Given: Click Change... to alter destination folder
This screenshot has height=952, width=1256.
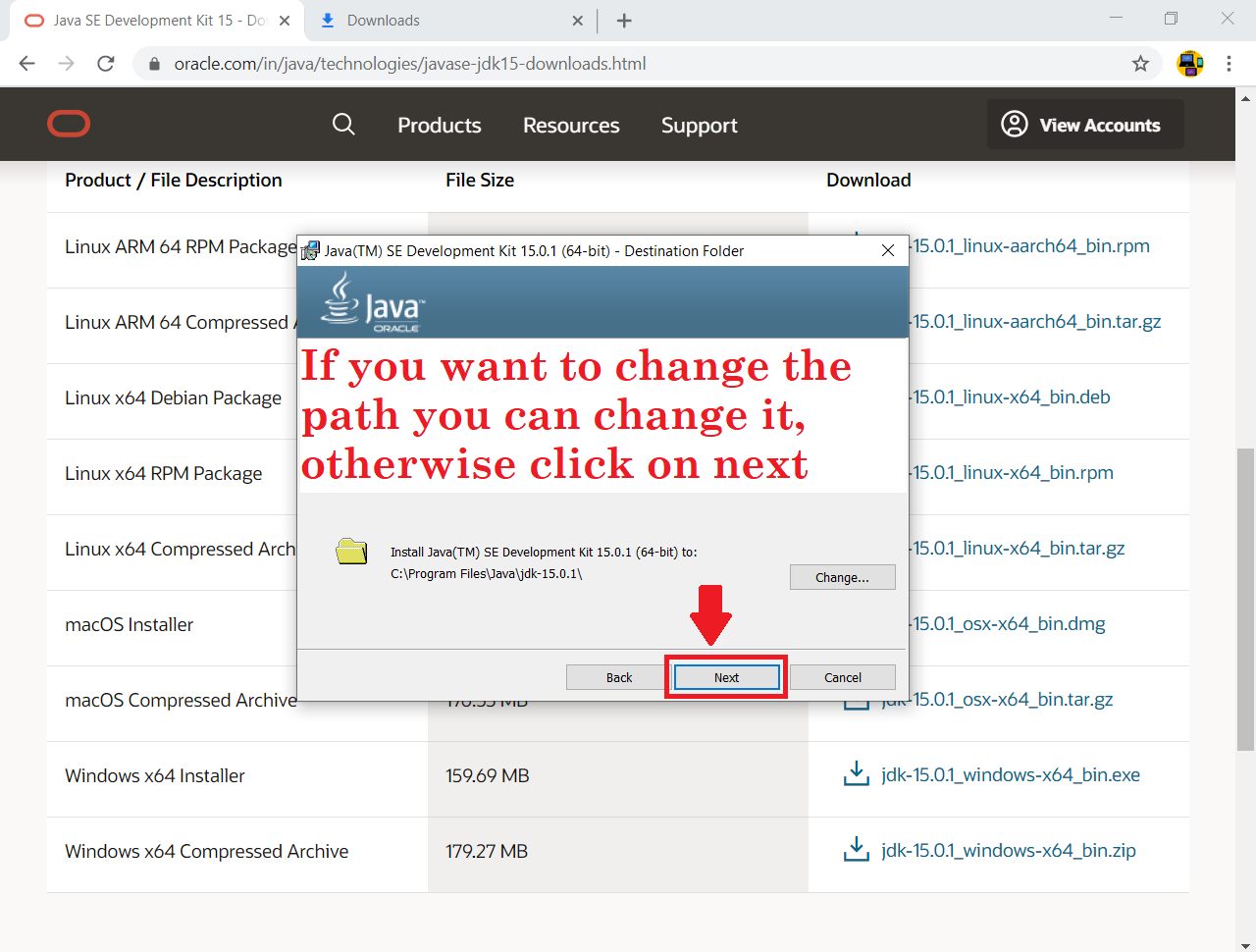Looking at the screenshot, I should pyautogui.click(x=843, y=577).
